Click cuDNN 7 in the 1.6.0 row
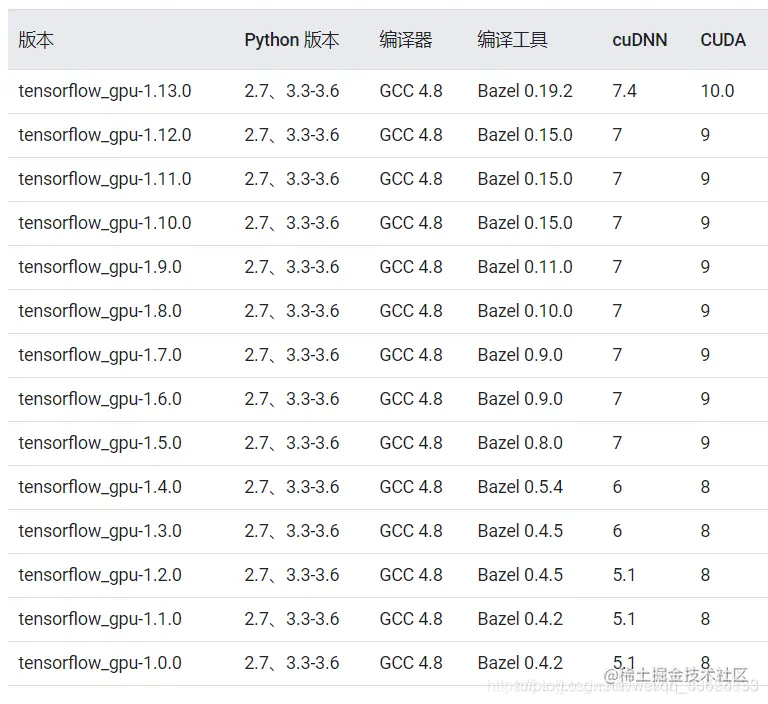 tap(617, 399)
